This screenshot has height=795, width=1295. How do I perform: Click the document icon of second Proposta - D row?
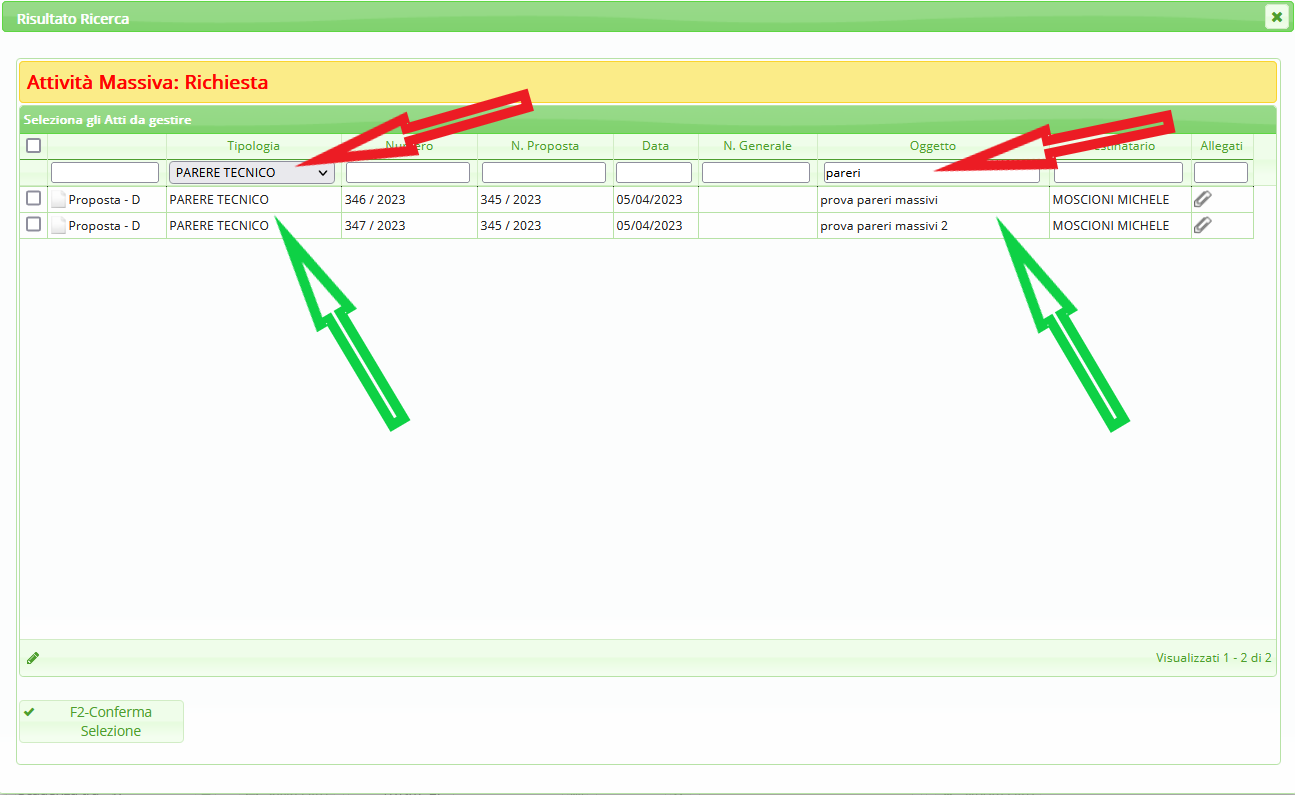[59, 225]
